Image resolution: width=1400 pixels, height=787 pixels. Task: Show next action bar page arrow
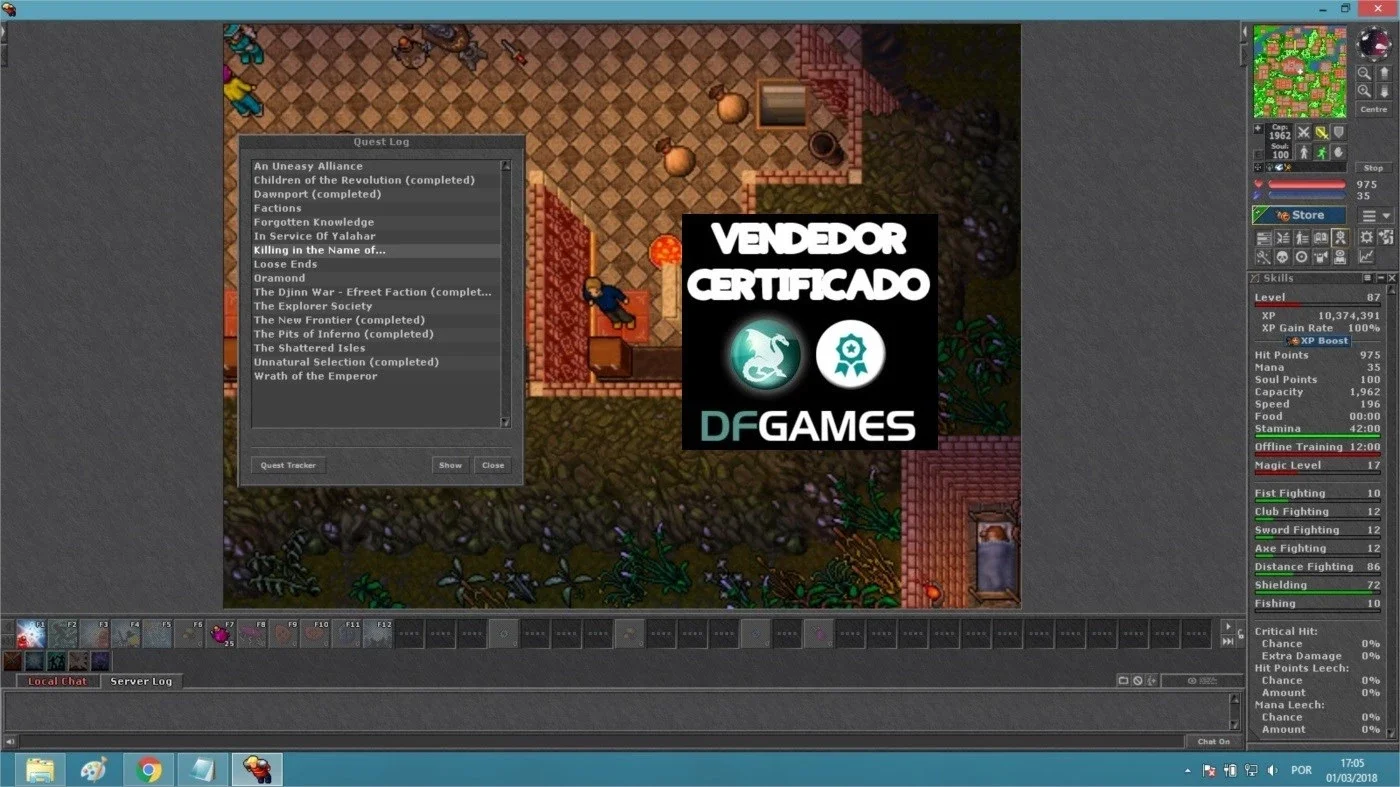(1228, 627)
